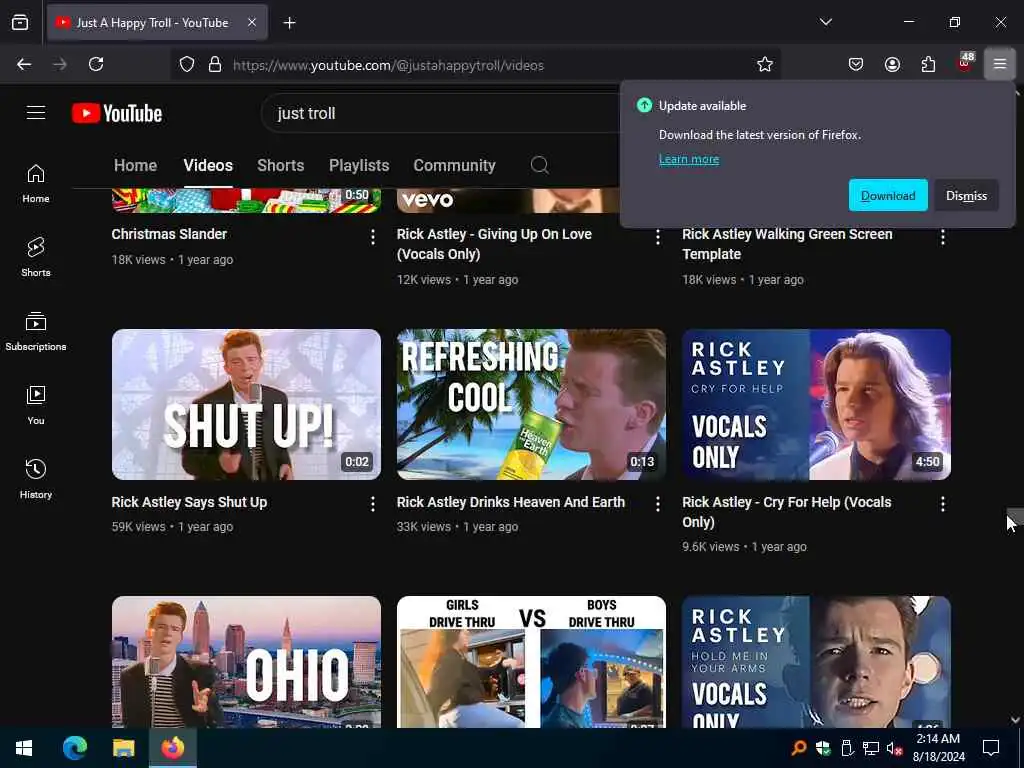
Task: Open History in the sidebar
Action: point(36,479)
